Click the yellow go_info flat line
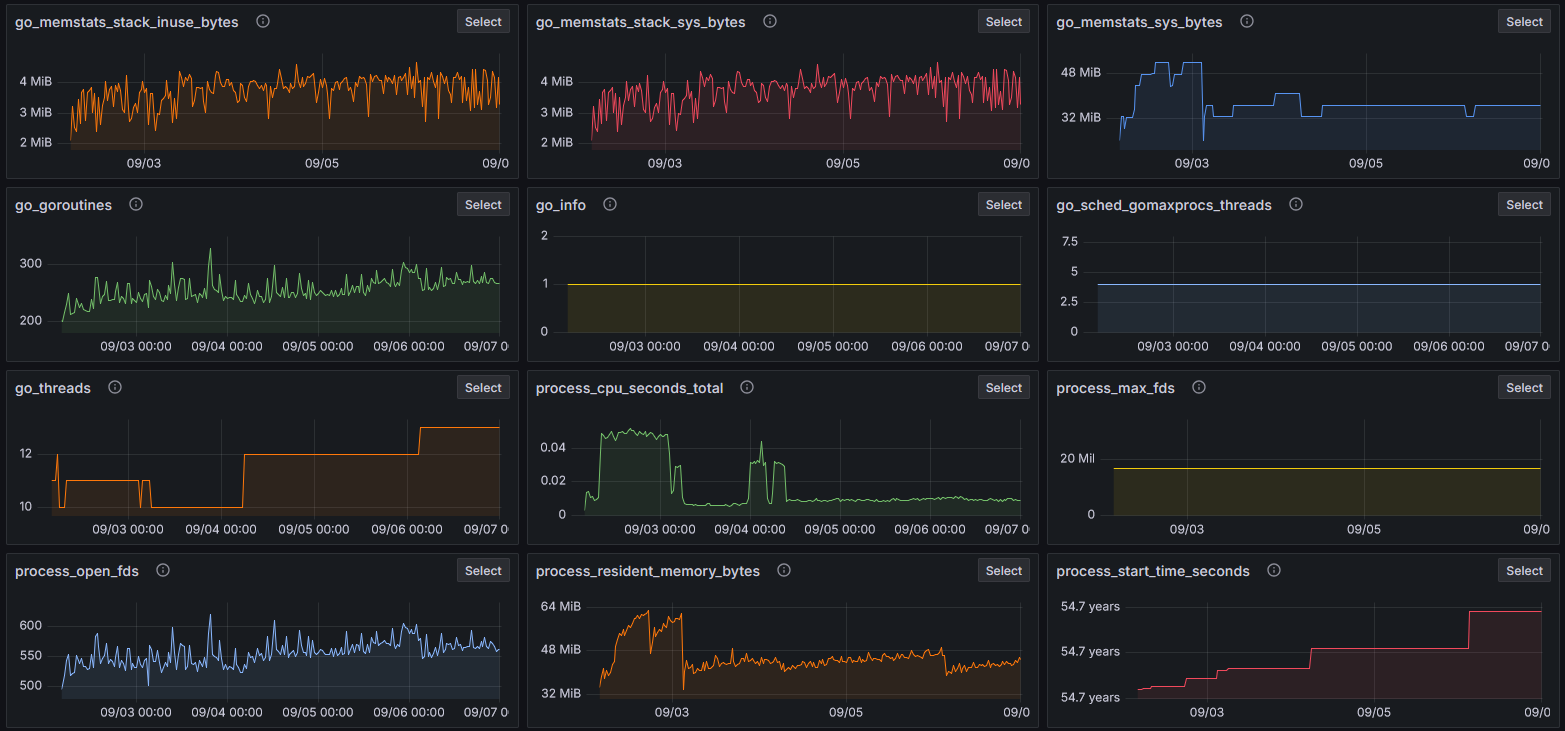1565x731 pixels. 794,284
